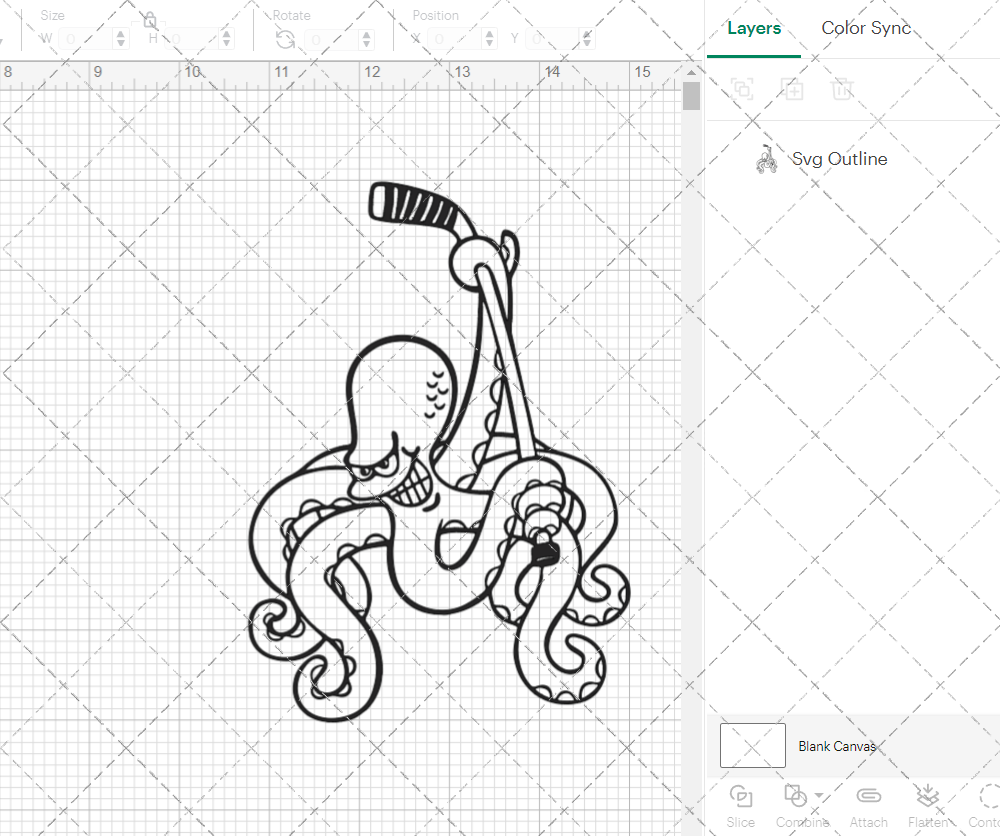Select the Layers tab

pos(754,28)
